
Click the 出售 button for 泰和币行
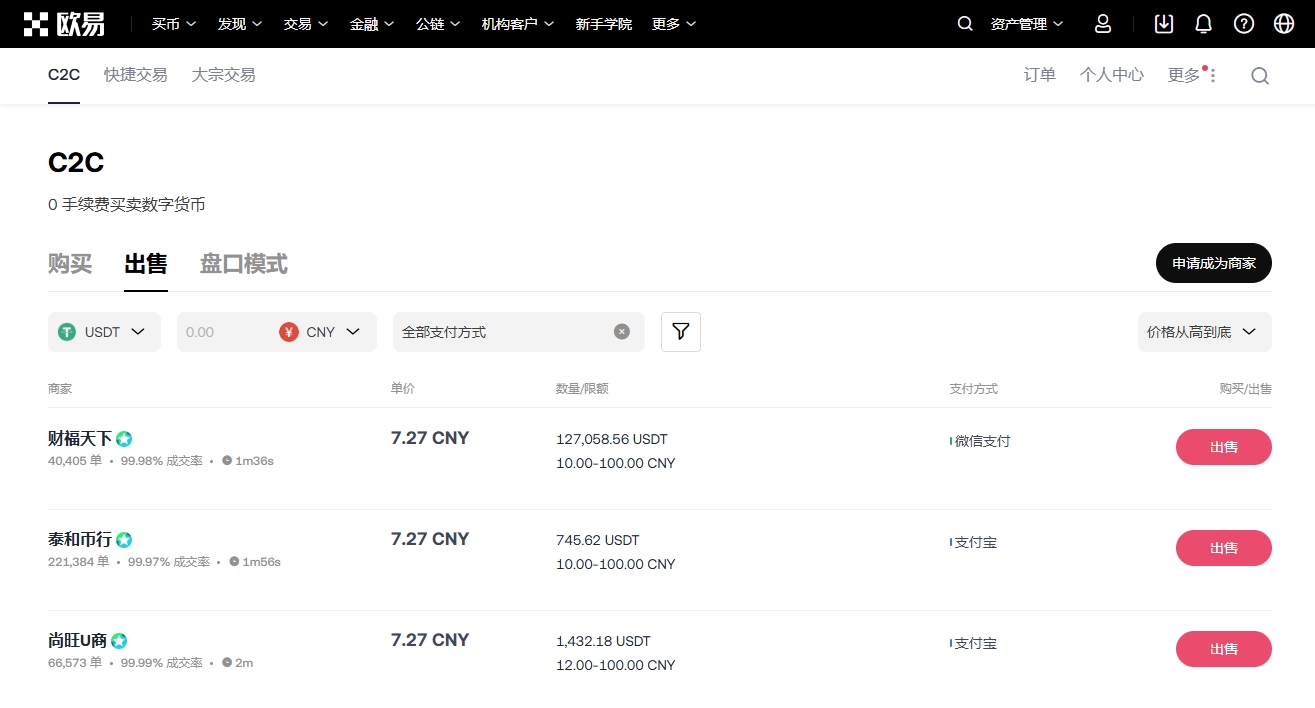(1223, 548)
